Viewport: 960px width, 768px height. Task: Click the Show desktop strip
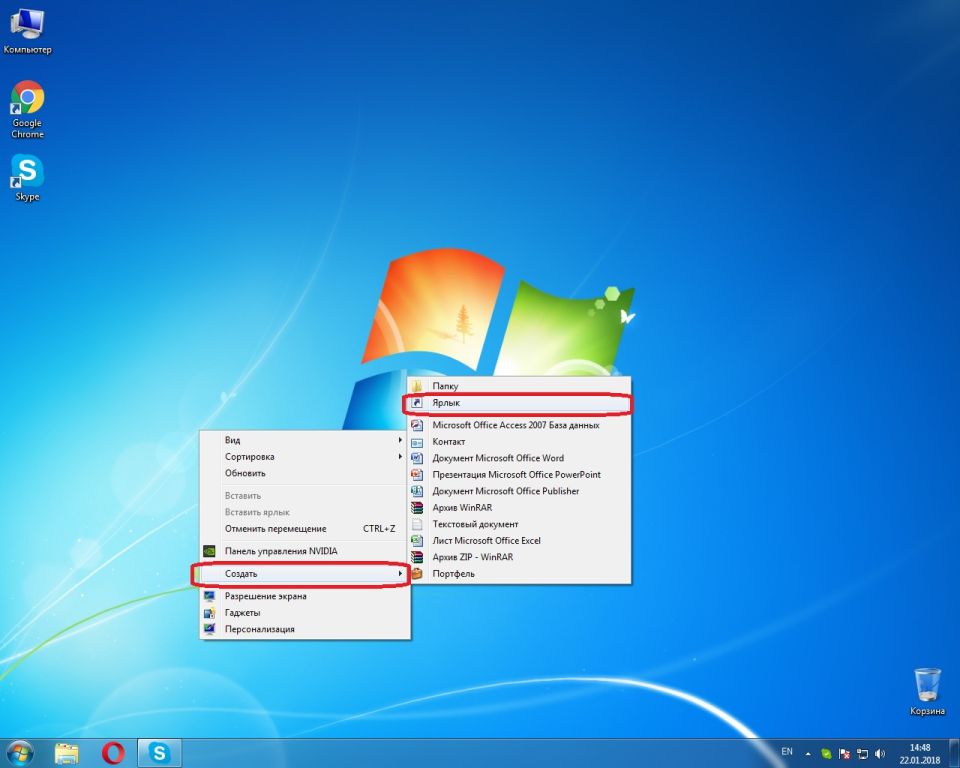tap(955, 753)
